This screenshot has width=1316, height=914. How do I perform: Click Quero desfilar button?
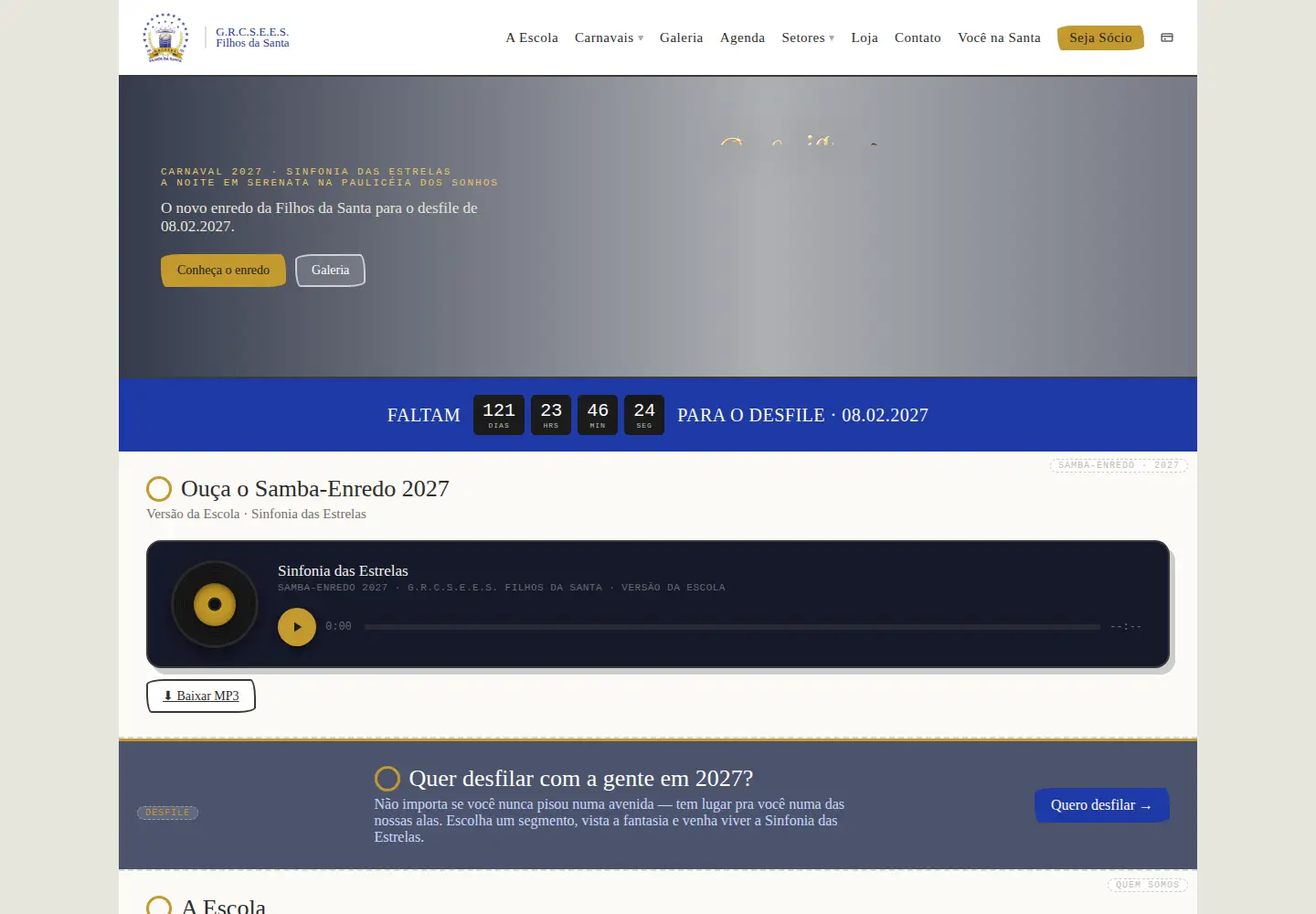[1101, 805]
